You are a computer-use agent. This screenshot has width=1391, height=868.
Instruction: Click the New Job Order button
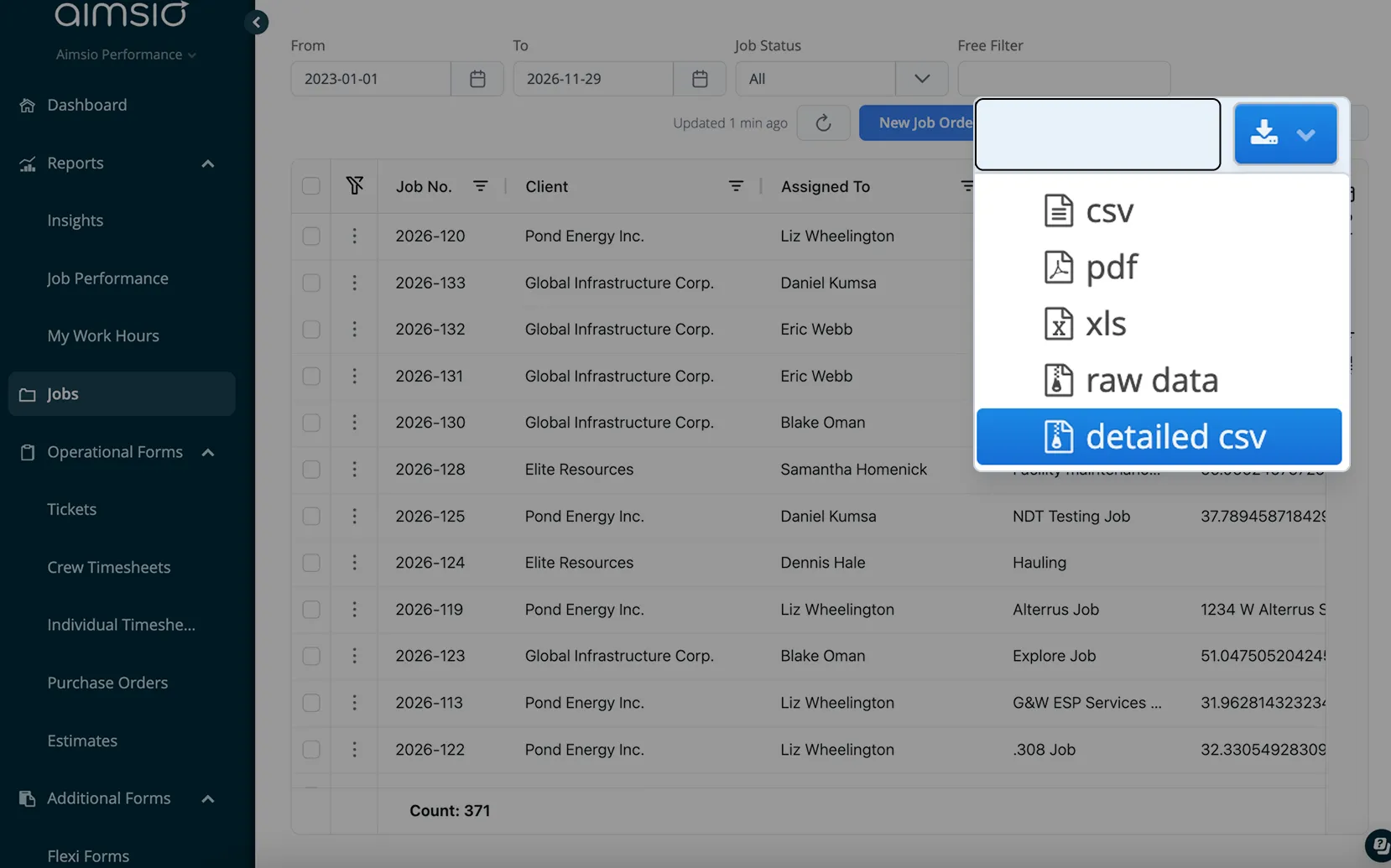point(917,123)
